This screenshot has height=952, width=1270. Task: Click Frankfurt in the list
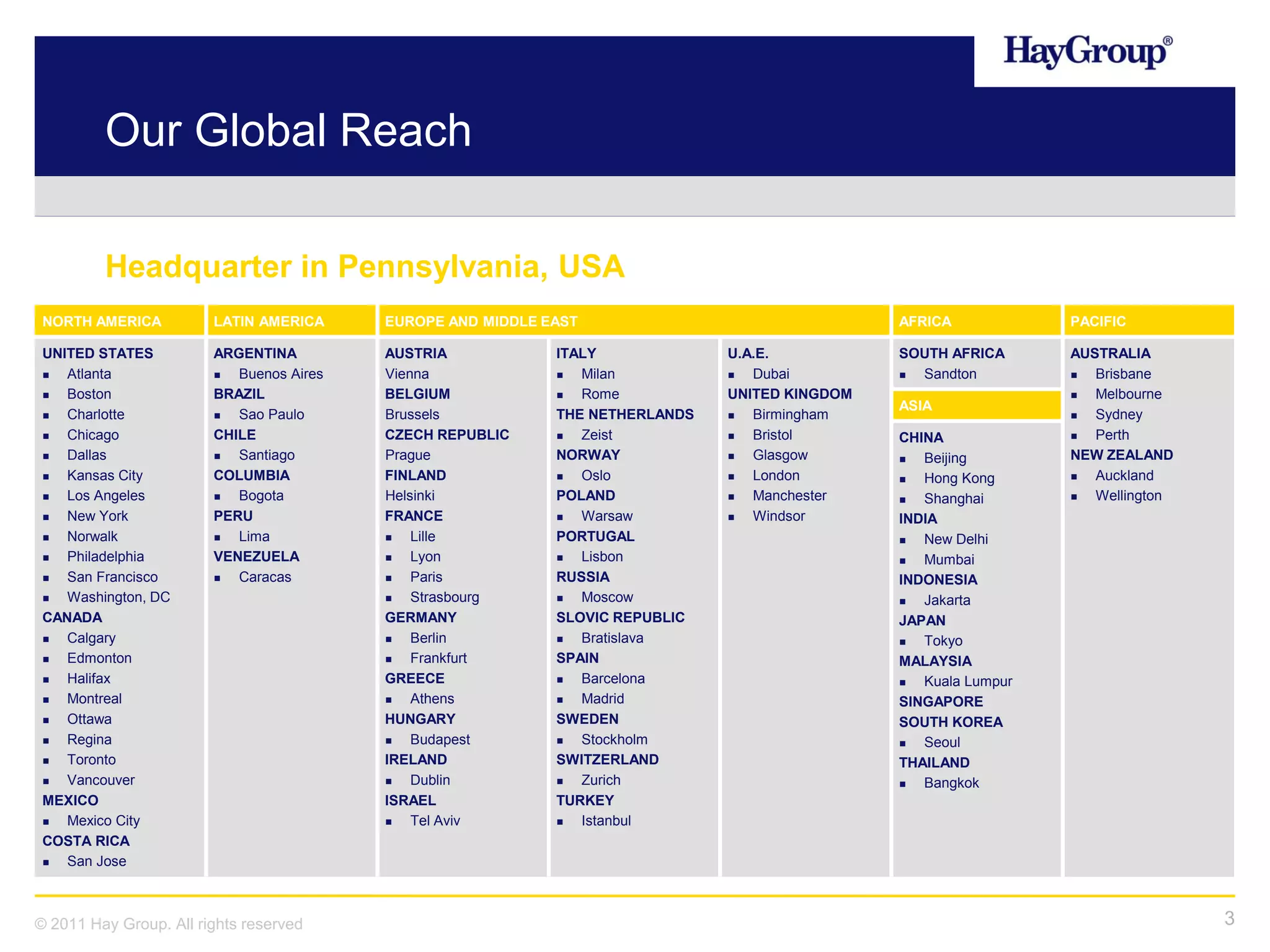[438, 658]
